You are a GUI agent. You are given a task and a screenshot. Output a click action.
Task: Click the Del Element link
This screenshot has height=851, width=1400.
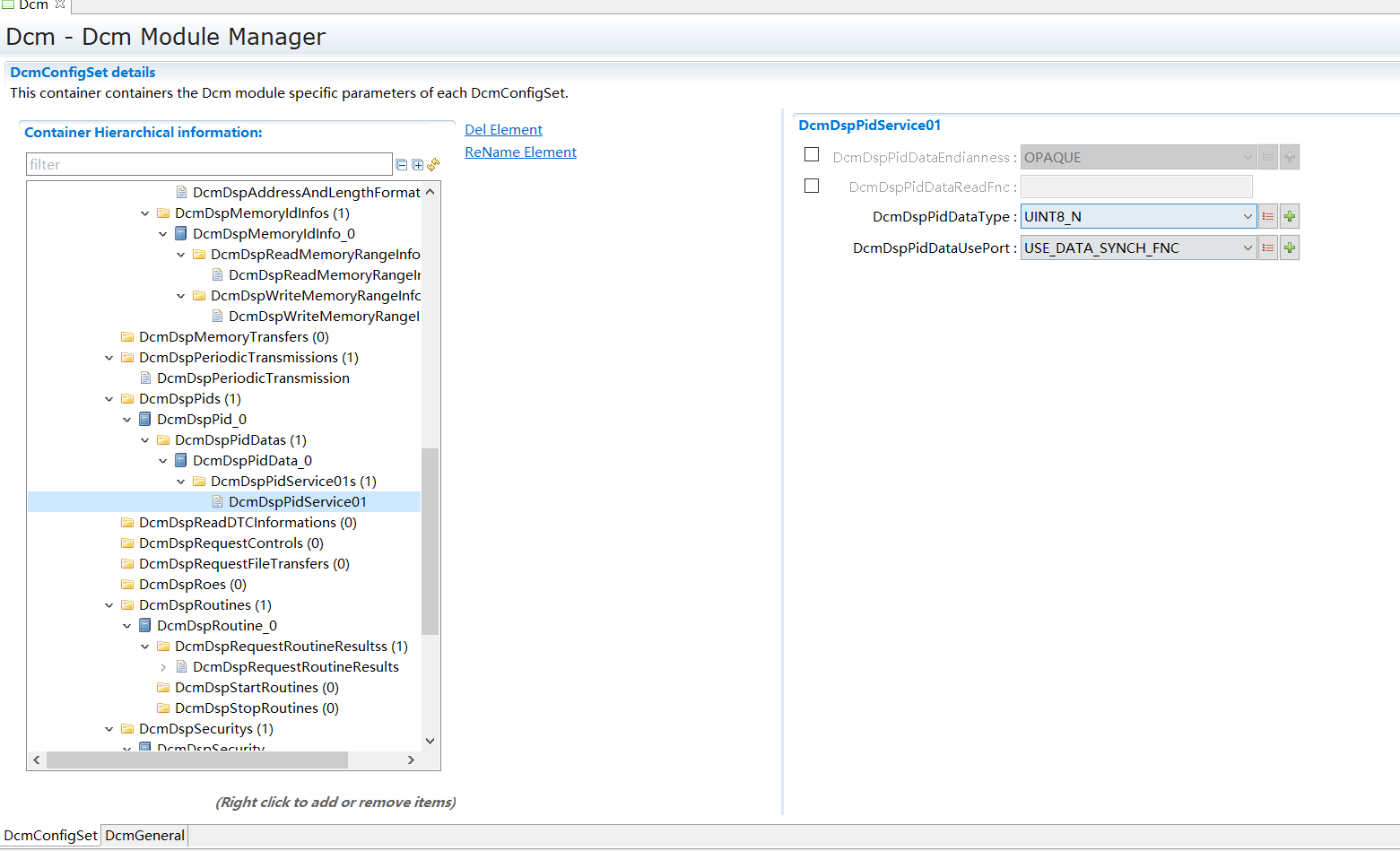(503, 130)
